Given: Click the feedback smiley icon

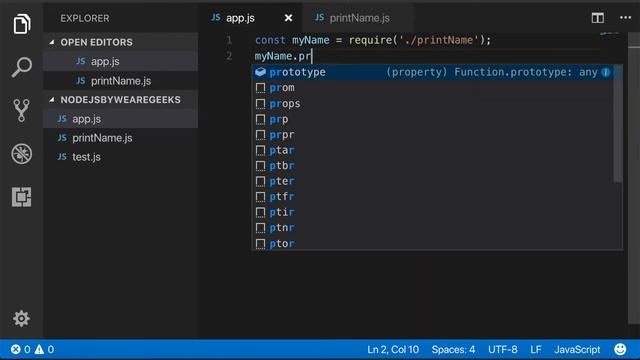Looking at the screenshot, I should click(x=620, y=349).
